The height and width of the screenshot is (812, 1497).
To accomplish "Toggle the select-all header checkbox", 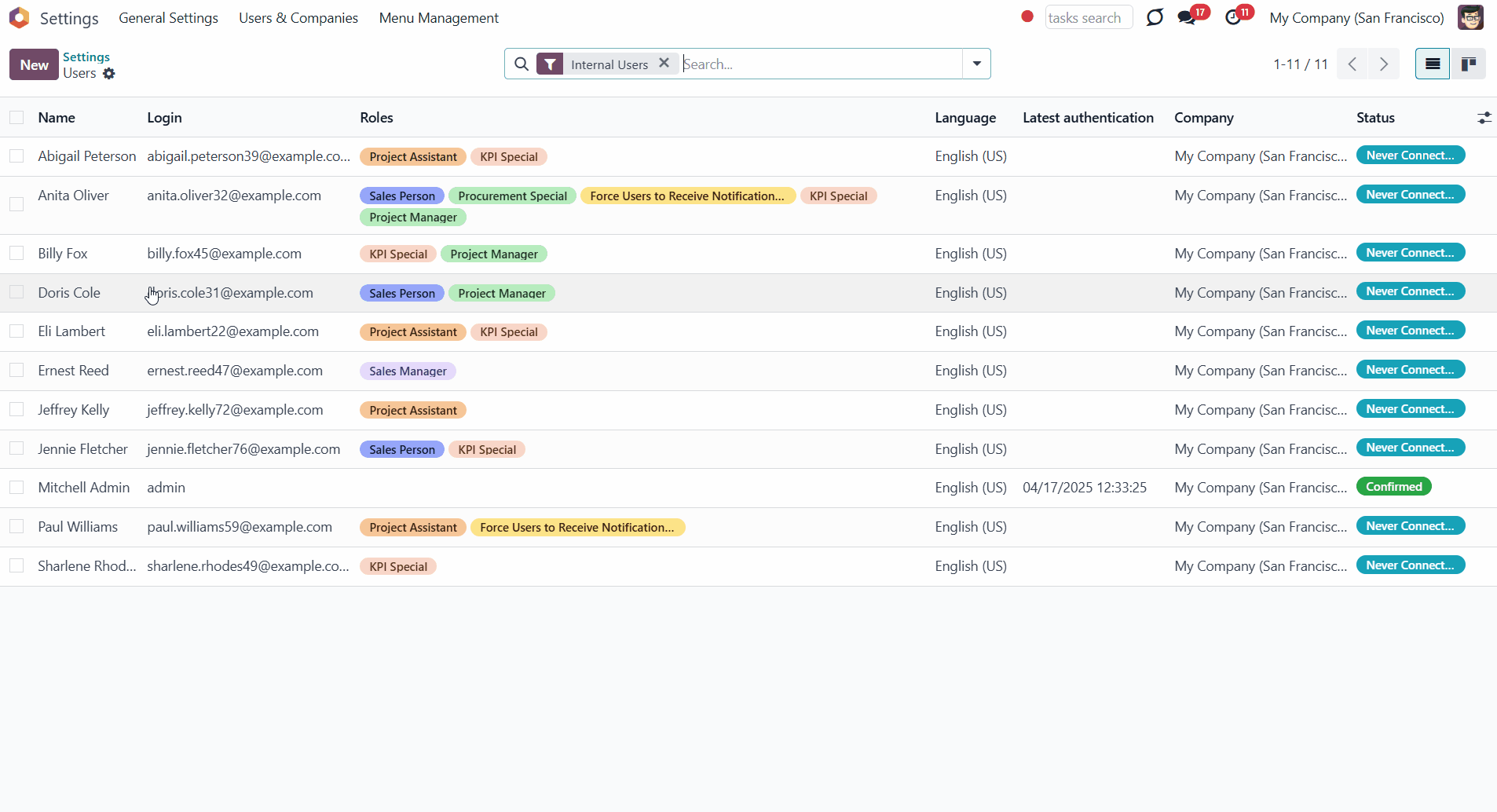I will point(16,118).
